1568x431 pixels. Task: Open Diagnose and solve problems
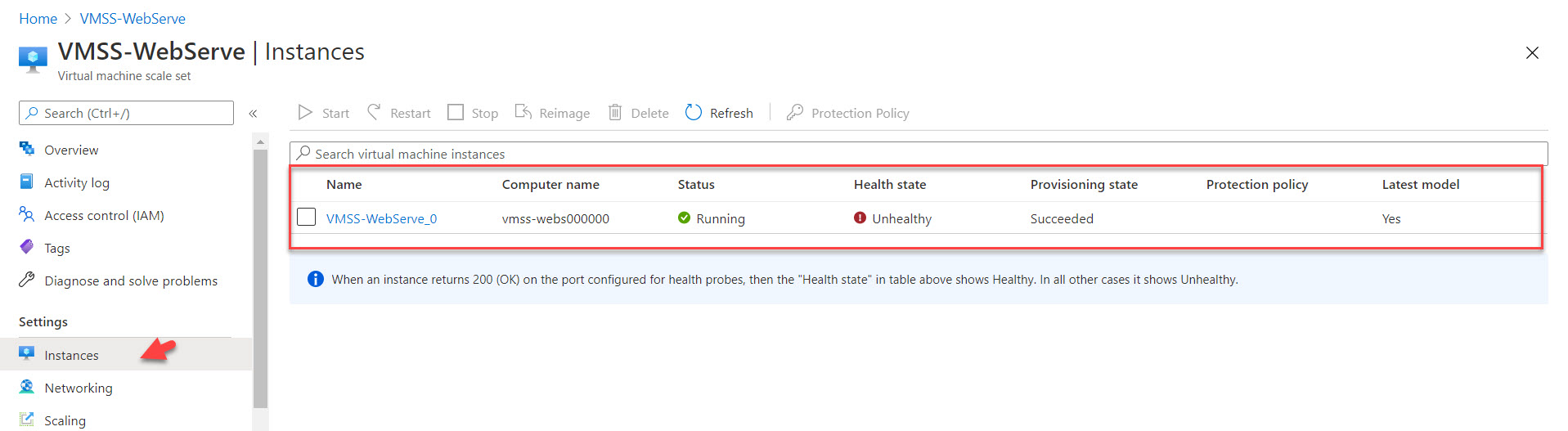coord(131,281)
